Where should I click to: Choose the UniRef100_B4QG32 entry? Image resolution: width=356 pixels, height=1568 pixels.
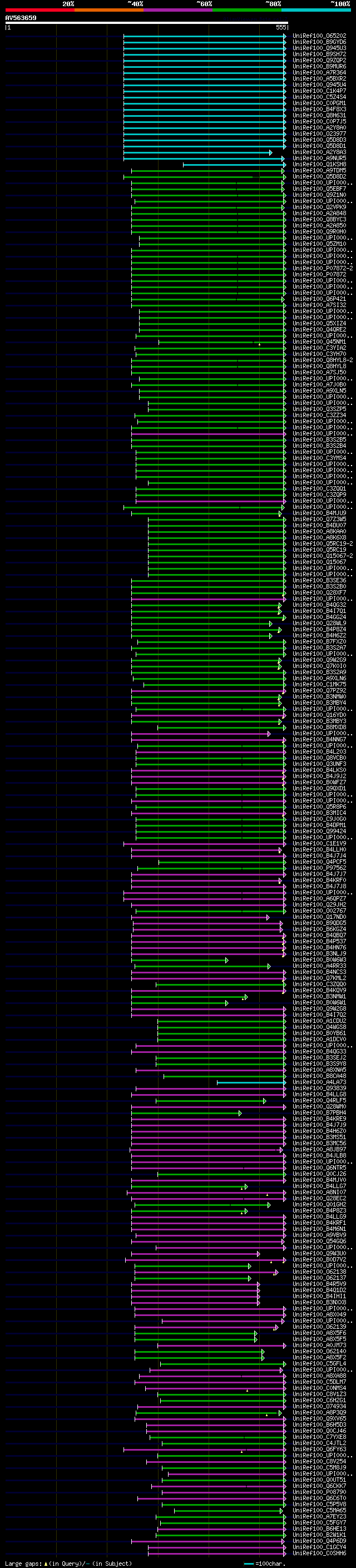click(319, 605)
